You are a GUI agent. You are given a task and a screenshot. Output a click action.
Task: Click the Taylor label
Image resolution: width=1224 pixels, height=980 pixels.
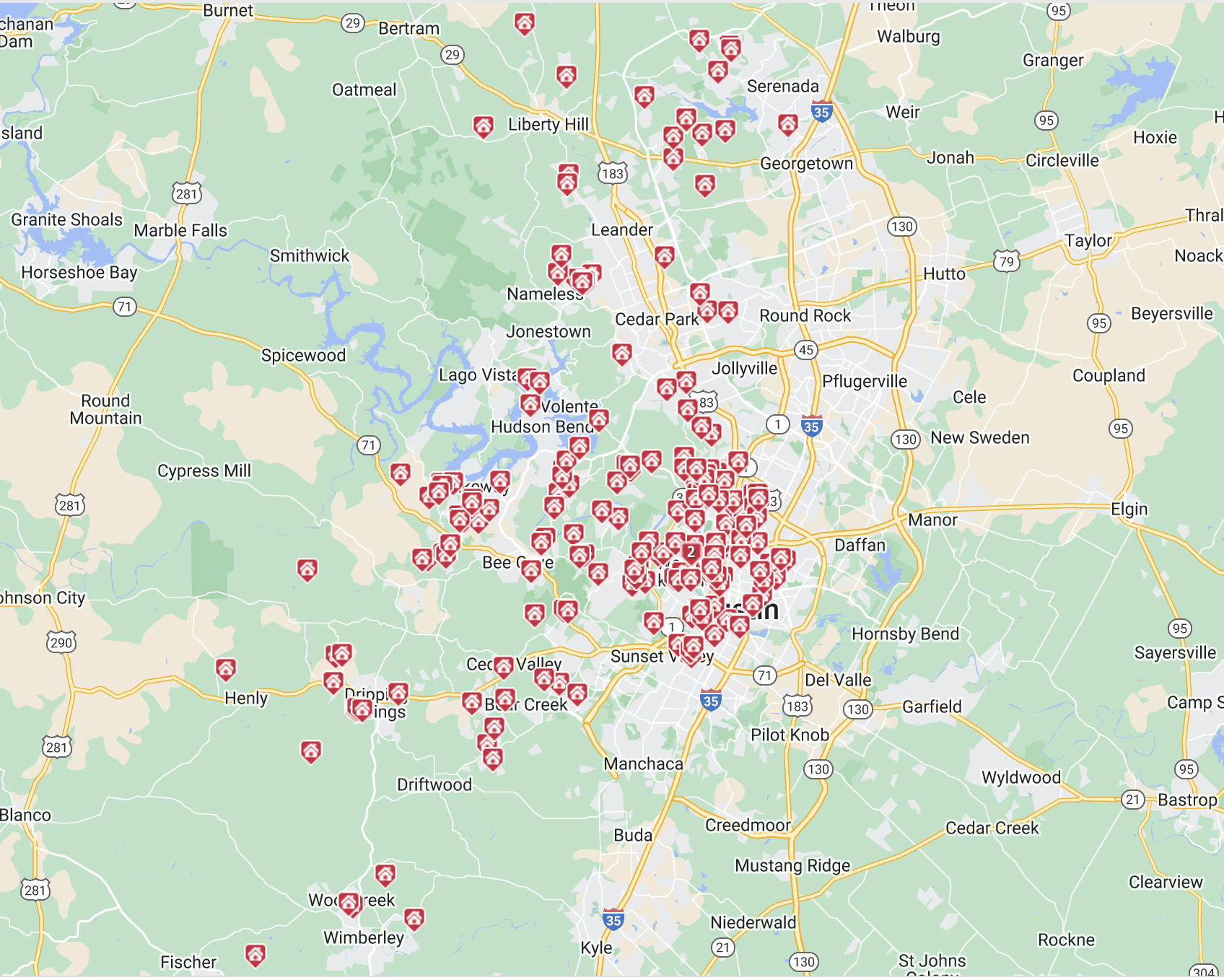pyautogui.click(x=1088, y=241)
